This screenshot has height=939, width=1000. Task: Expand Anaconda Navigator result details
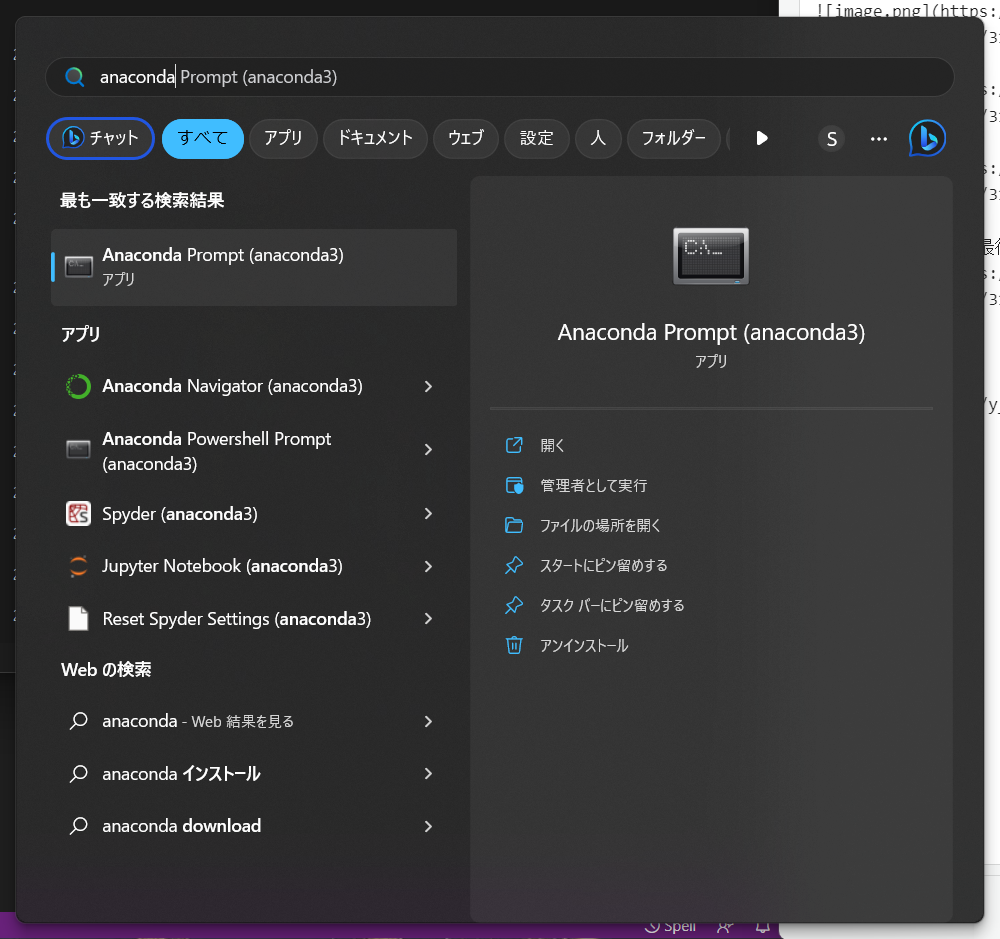click(x=428, y=386)
